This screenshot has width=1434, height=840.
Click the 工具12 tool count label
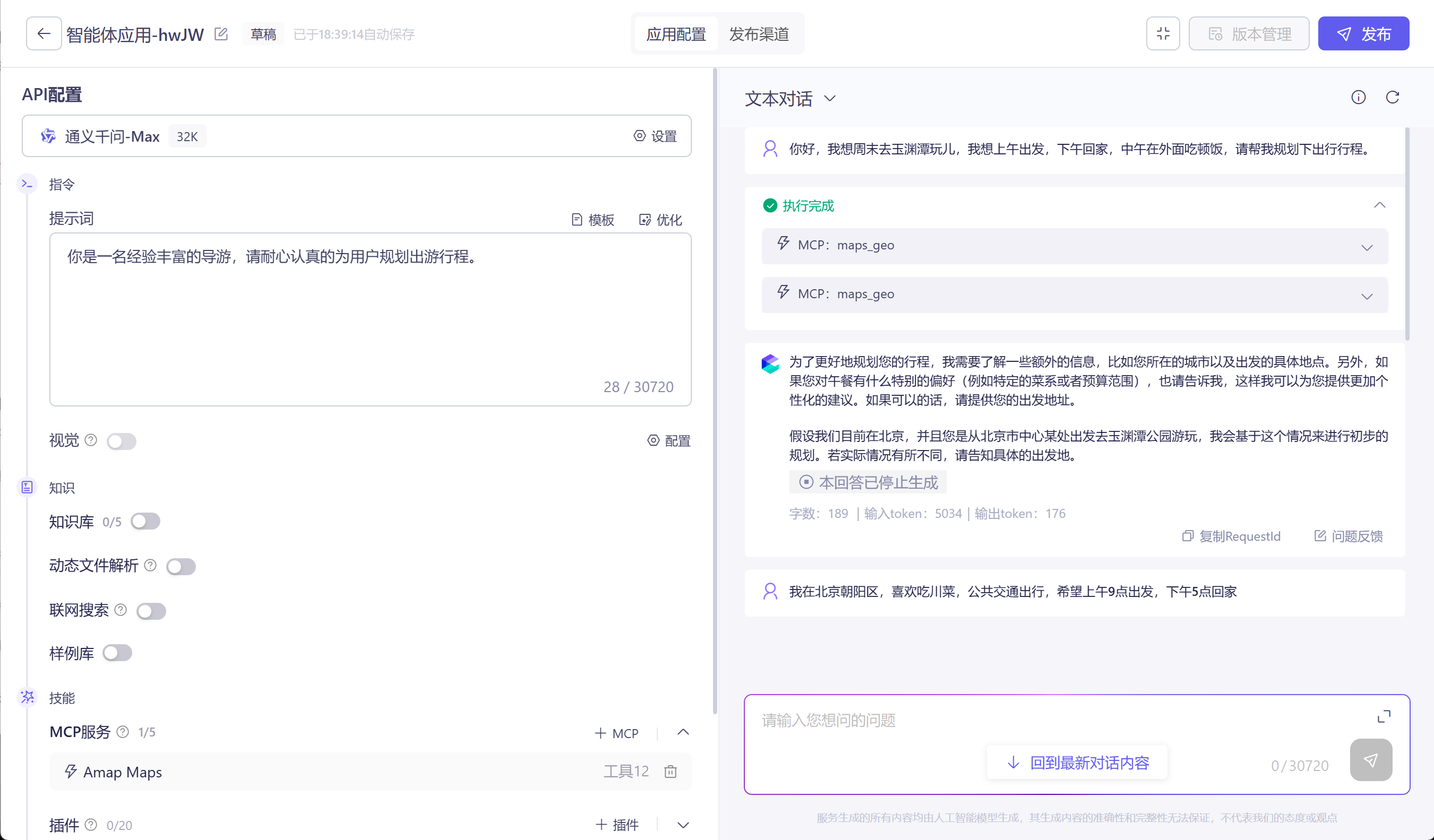(x=626, y=771)
